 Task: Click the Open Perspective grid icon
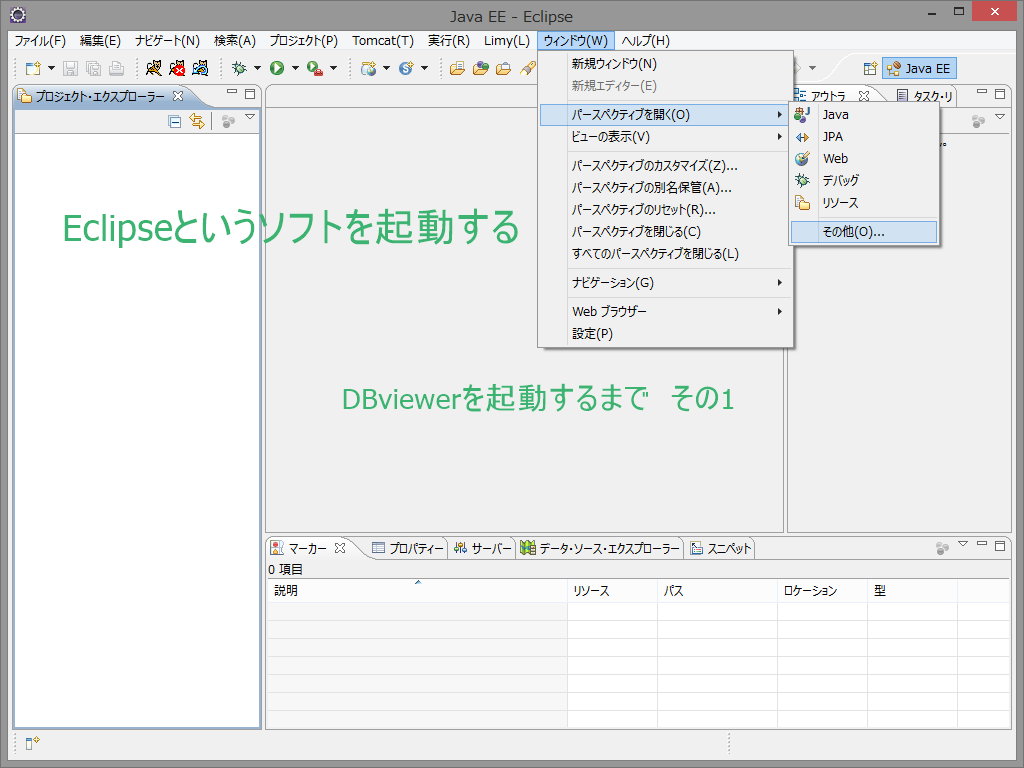pos(870,68)
